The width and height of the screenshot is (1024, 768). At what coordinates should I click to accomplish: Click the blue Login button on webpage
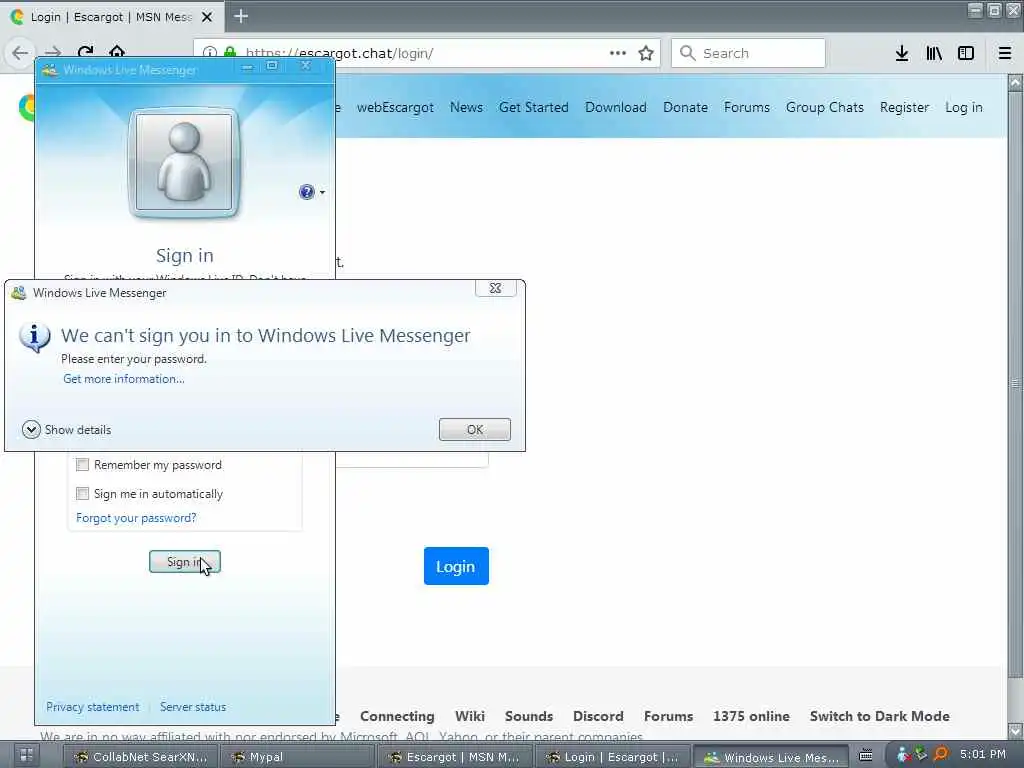[x=456, y=566]
